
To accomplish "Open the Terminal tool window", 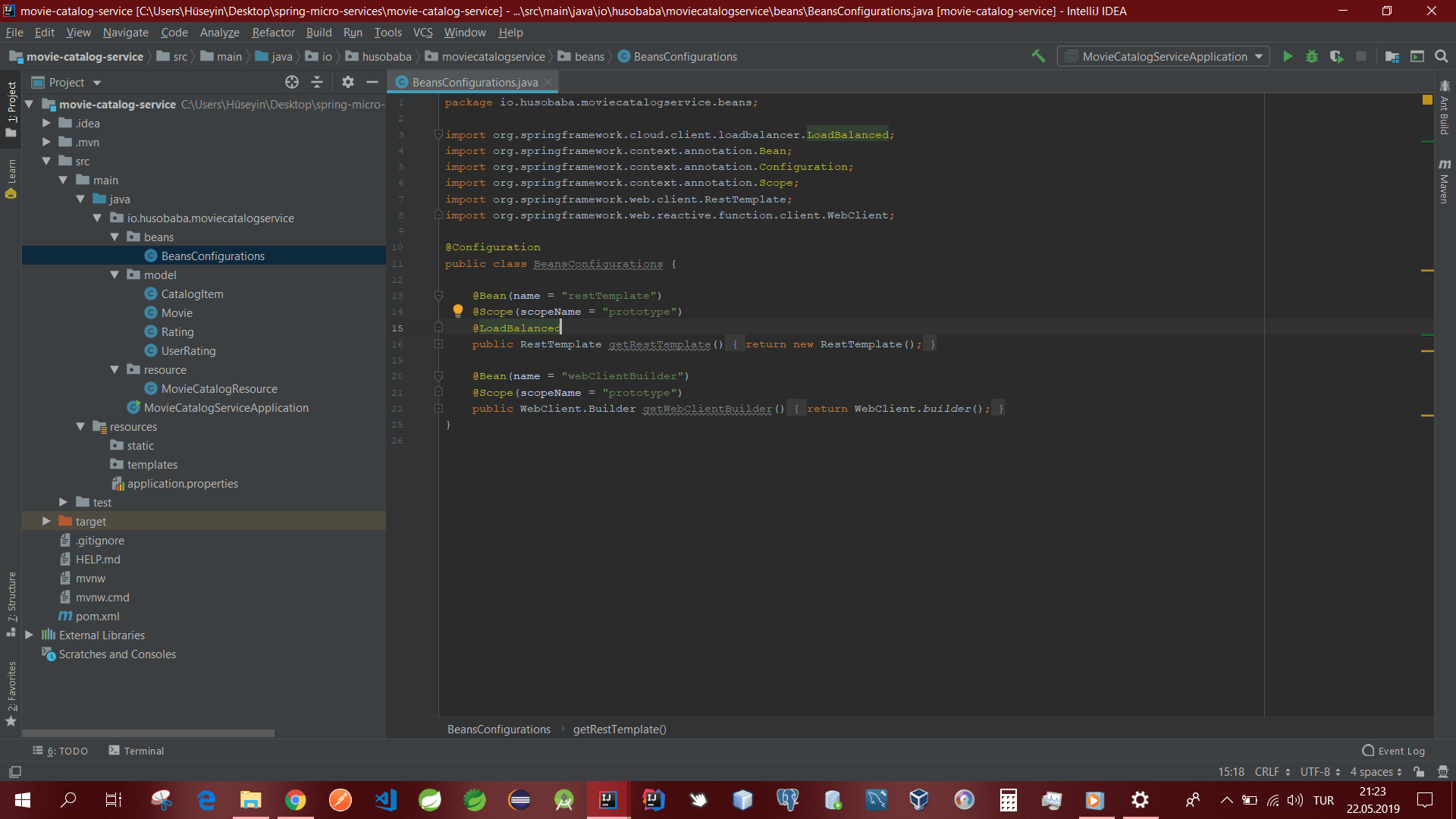I will coord(136,751).
